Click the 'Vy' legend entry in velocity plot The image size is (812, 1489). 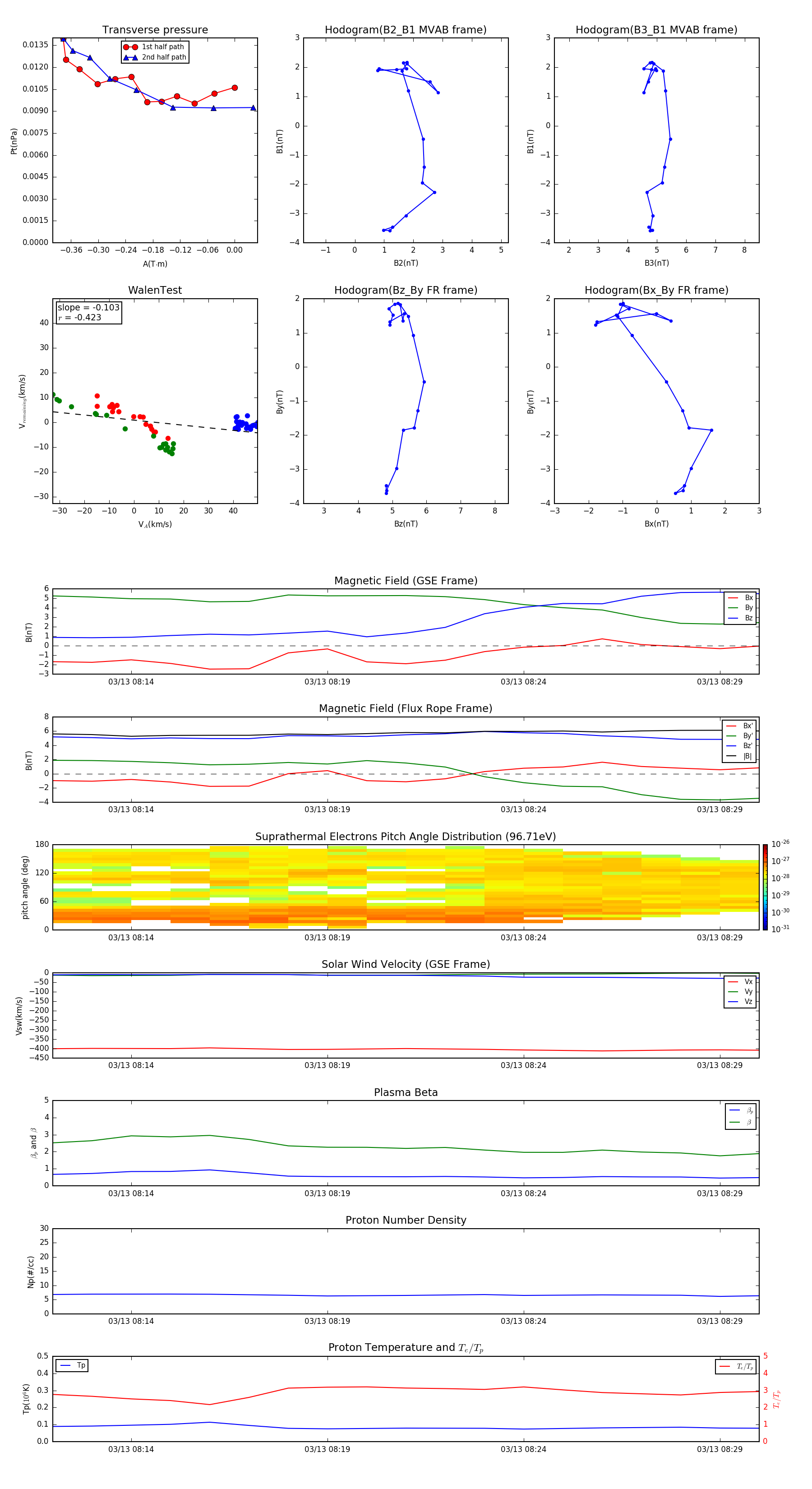coord(740,991)
